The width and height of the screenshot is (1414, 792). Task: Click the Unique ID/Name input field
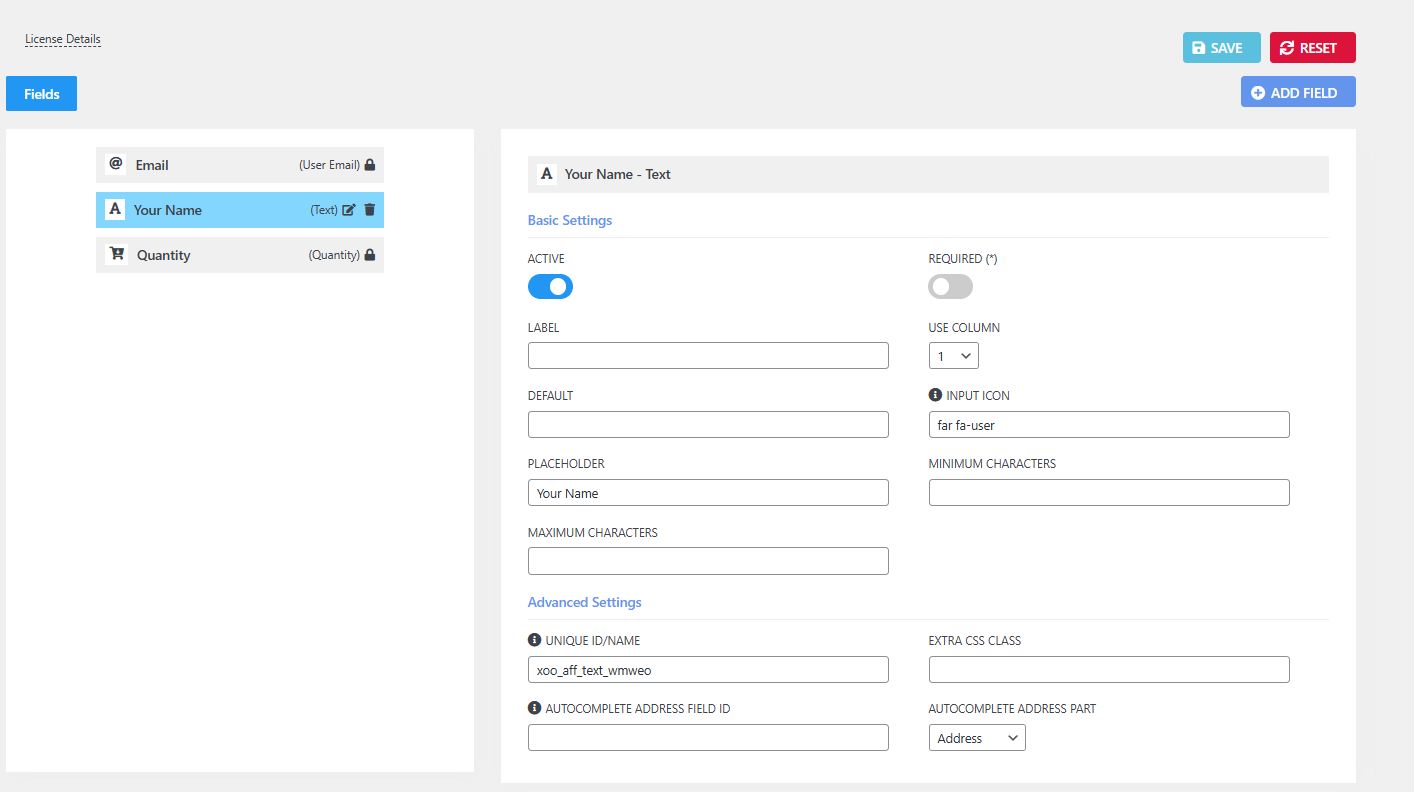point(708,670)
